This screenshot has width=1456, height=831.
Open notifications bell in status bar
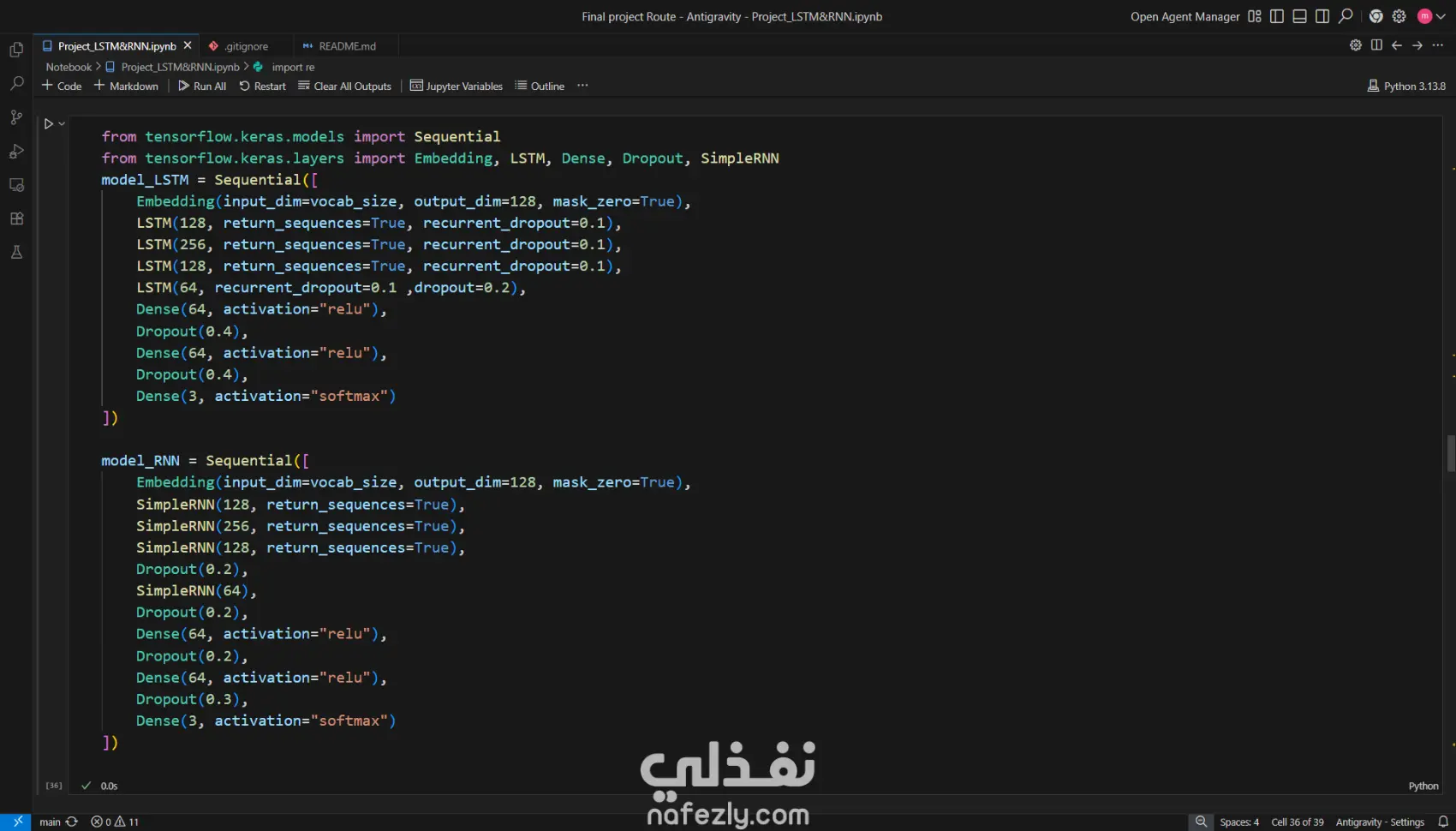pyautogui.click(x=1442, y=822)
